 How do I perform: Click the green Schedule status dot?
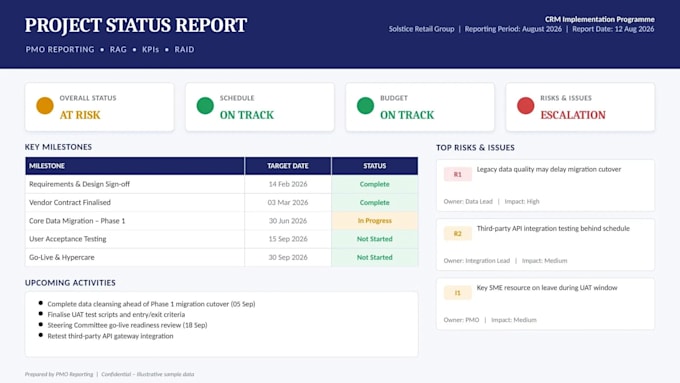(205, 106)
